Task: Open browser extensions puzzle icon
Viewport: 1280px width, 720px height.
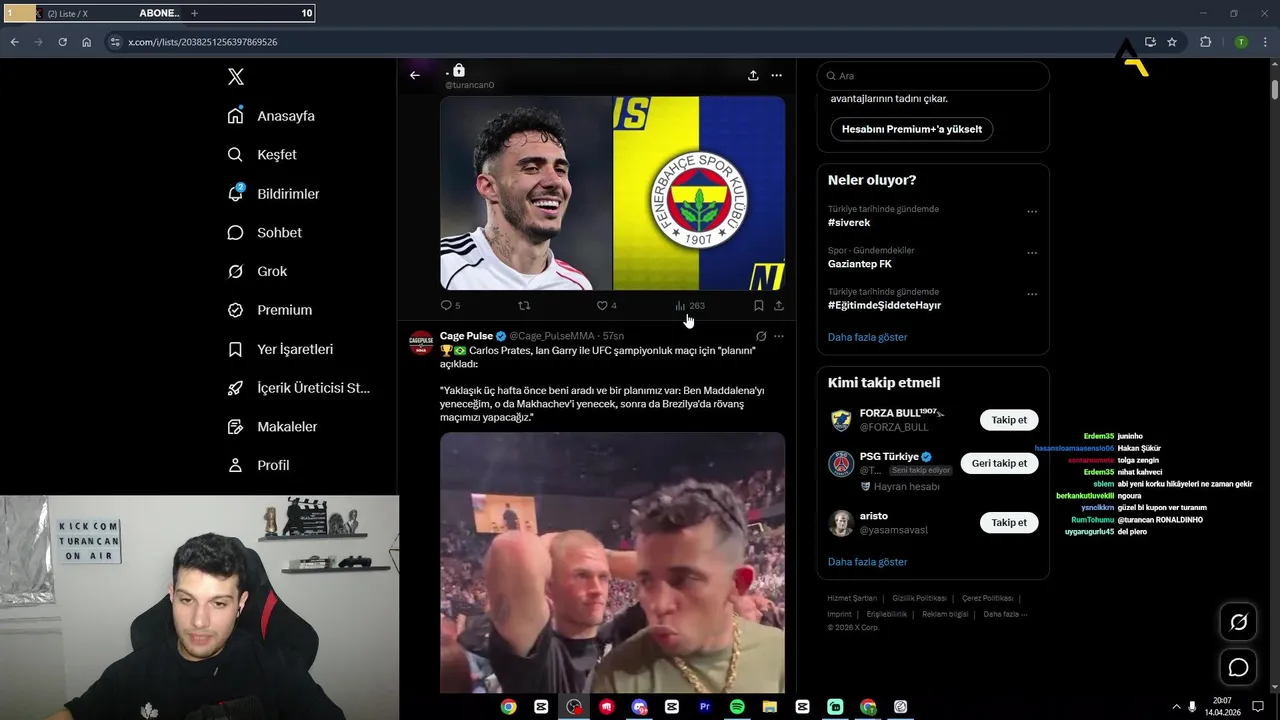Action: [1205, 42]
